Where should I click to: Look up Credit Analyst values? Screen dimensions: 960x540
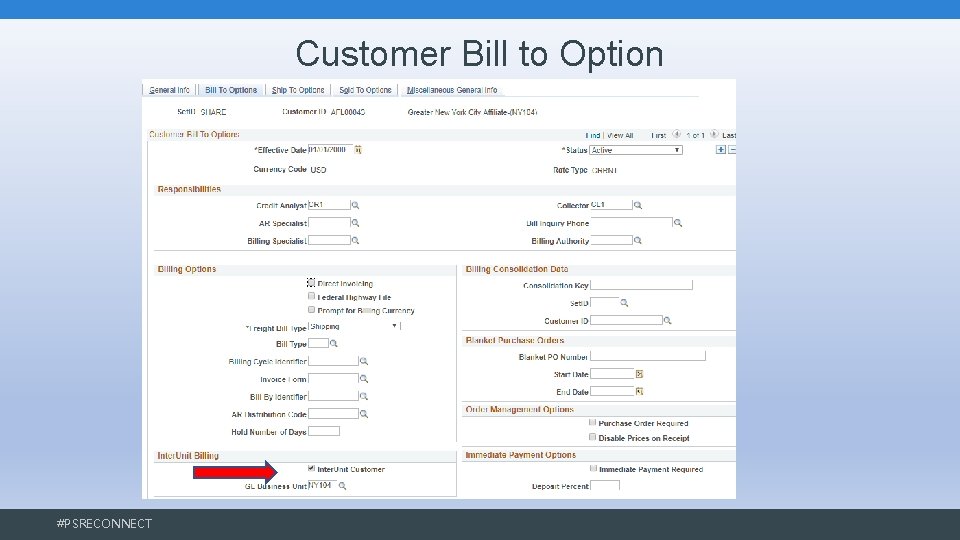[x=355, y=205]
